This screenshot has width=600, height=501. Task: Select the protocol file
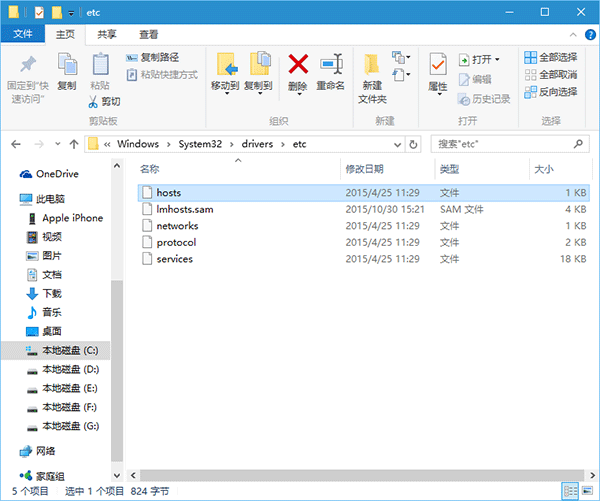coord(363,242)
